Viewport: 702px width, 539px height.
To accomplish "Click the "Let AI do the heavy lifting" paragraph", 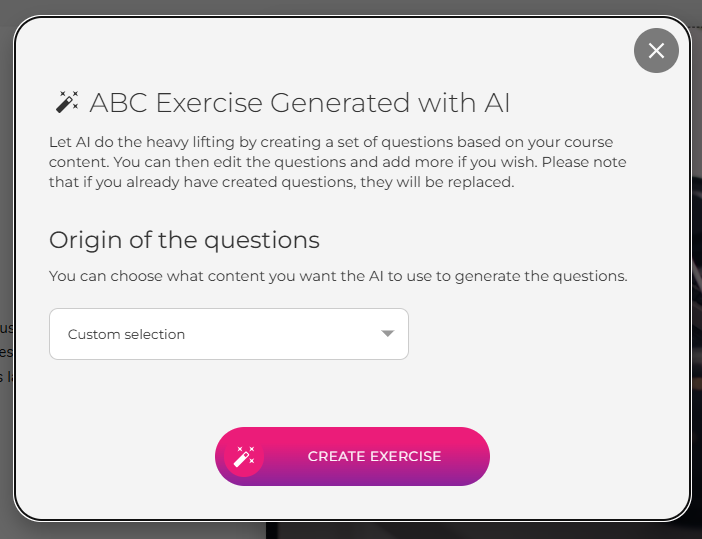I will [330, 141].
